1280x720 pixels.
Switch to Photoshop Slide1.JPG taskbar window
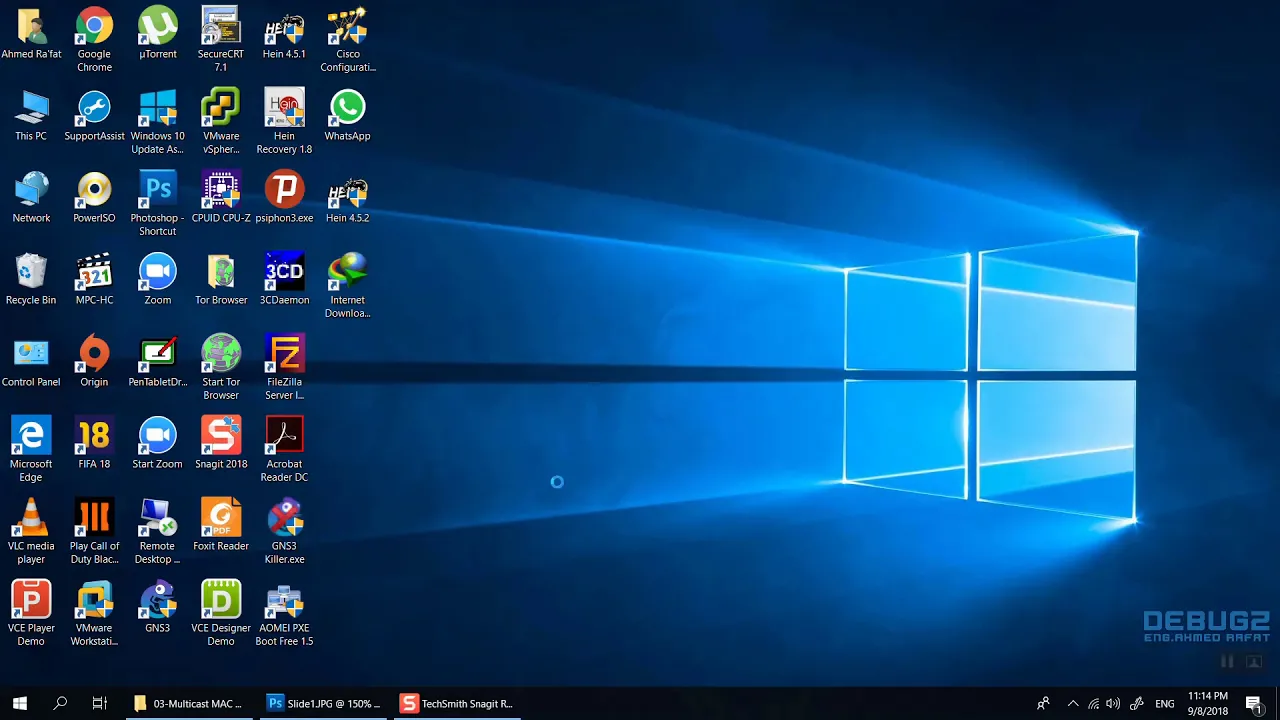(324, 703)
